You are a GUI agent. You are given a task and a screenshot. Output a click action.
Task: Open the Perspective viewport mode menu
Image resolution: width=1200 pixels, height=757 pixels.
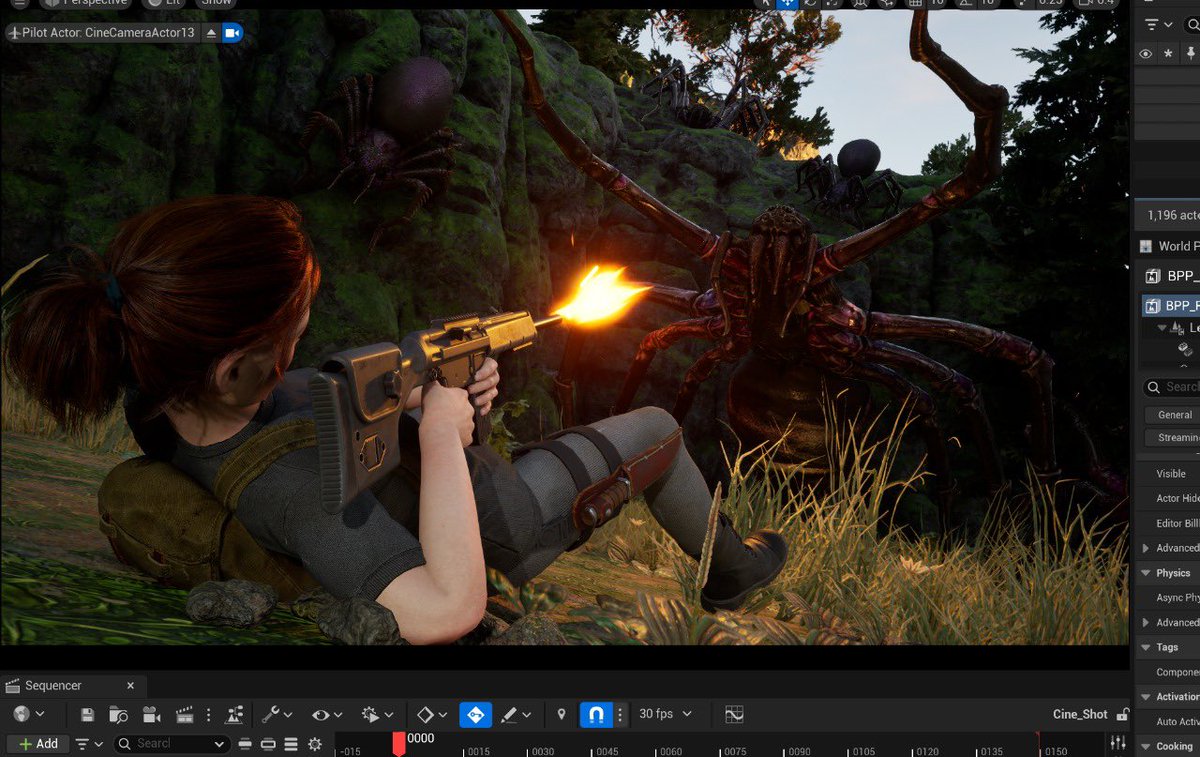85,3
